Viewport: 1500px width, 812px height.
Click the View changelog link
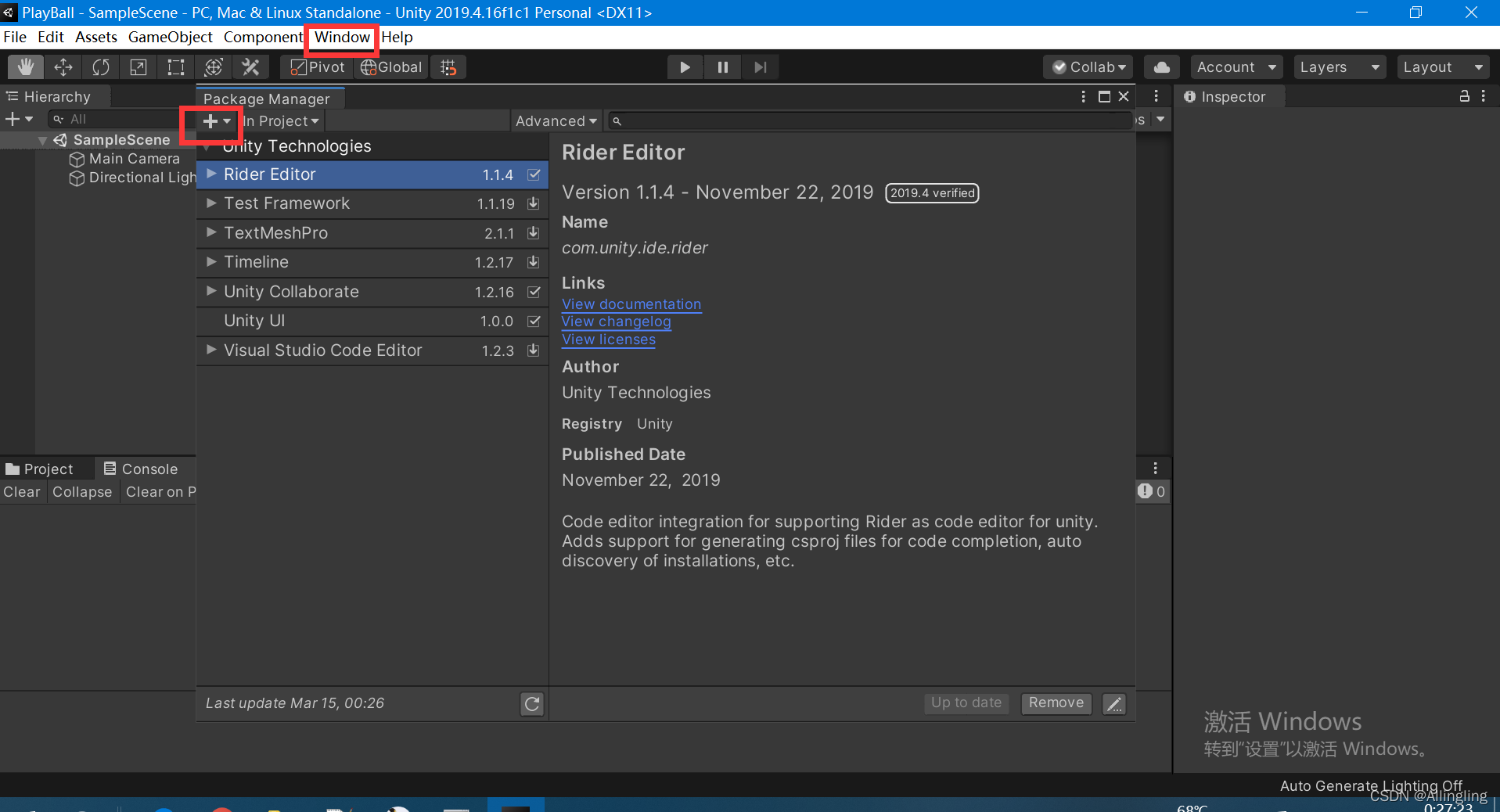tap(616, 322)
